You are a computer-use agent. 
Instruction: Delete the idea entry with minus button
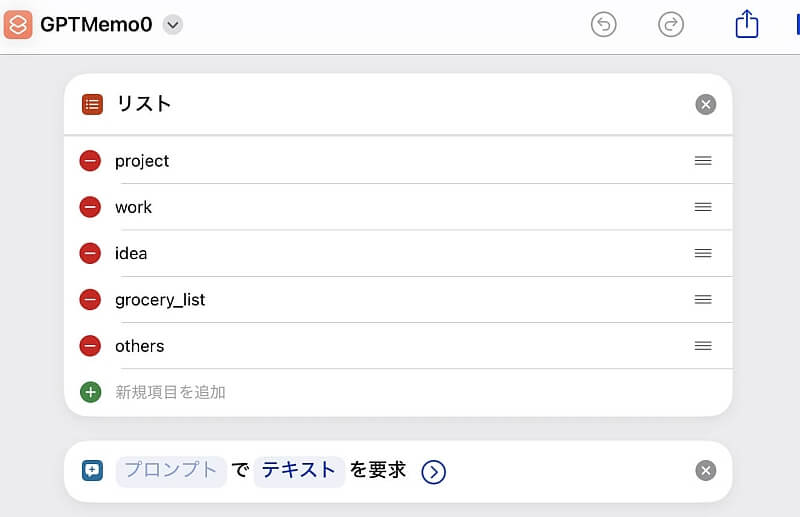coord(90,253)
